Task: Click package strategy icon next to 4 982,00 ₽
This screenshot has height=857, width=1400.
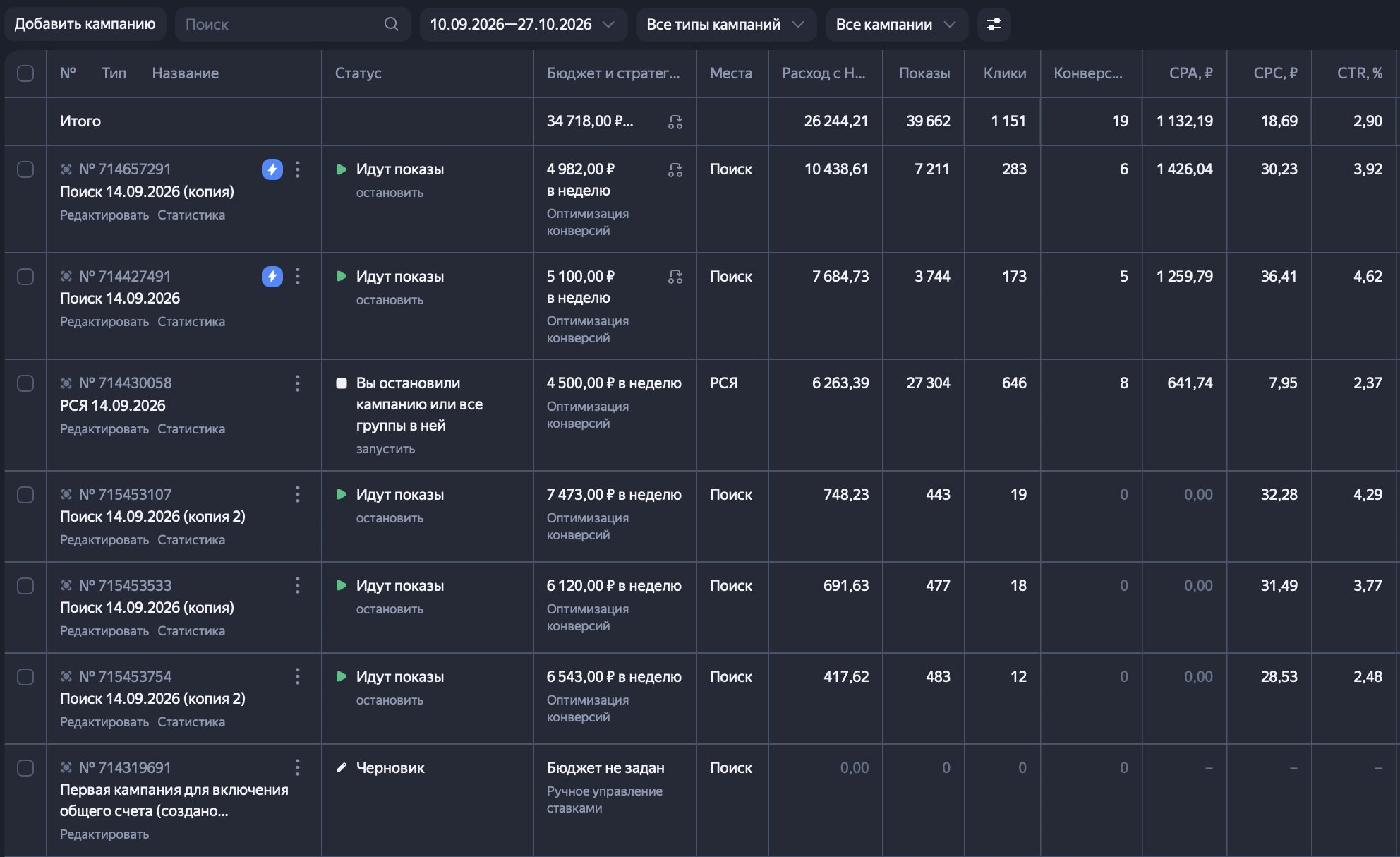Action: [675, 169]
